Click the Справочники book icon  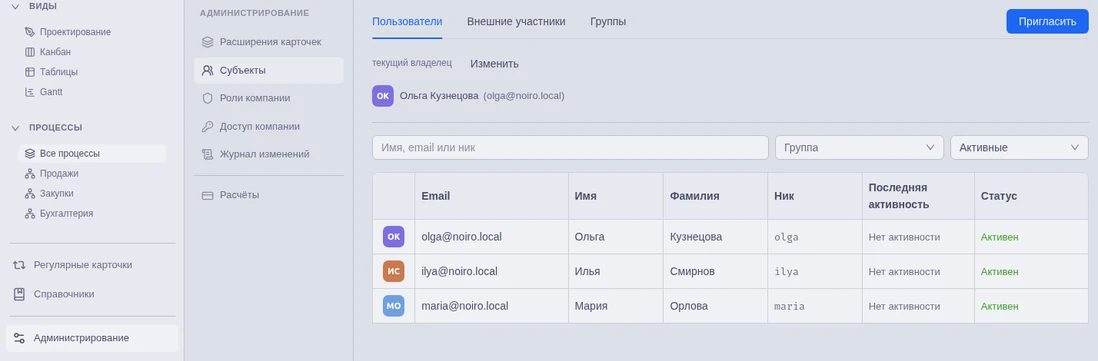pos(20,294)
